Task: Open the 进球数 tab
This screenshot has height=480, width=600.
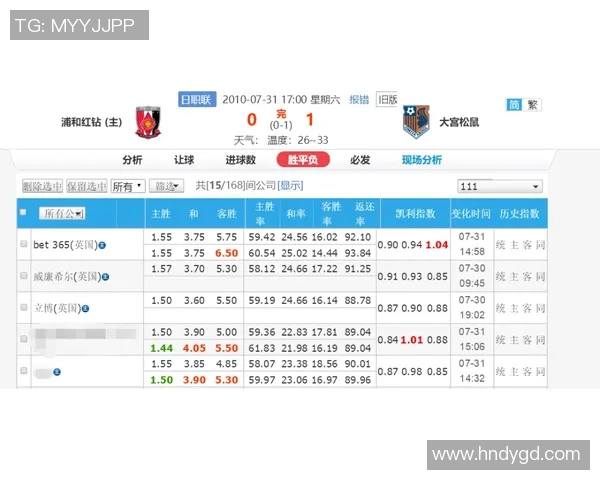Action: 240,160
